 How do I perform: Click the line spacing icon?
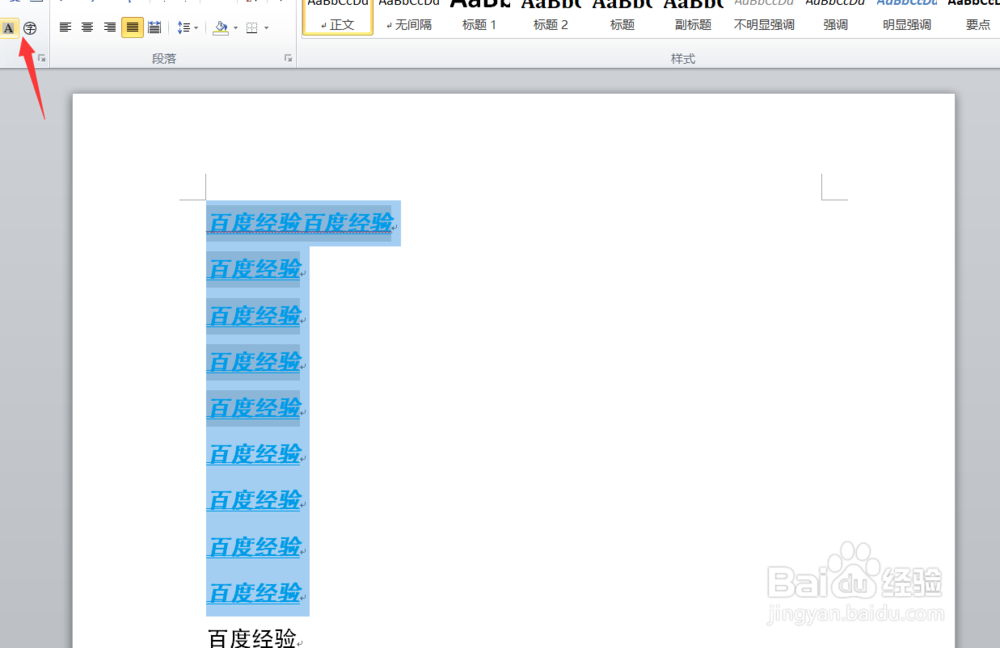tap(184, 27)
